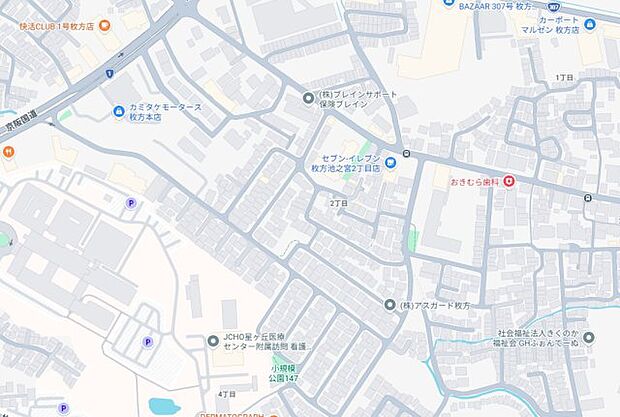This screenshot has width=620, height=417.
Task: Open the orange restaurant fork-knife marker
Action: pos(8,151)
